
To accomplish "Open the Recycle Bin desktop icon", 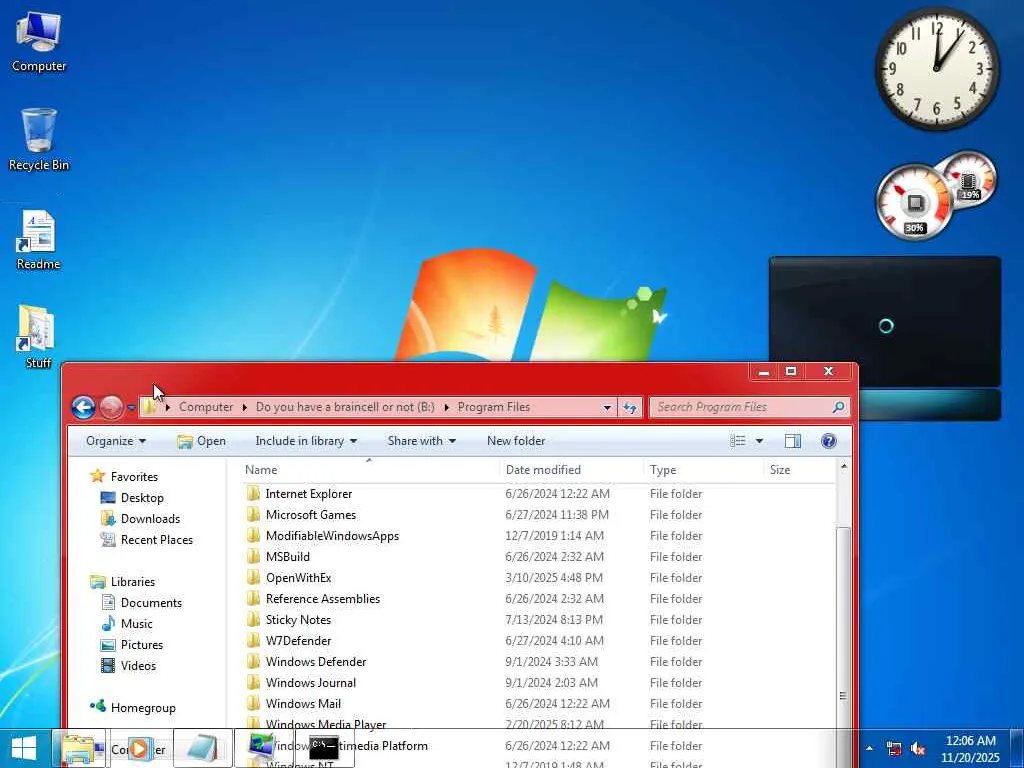I will [39, 140].
